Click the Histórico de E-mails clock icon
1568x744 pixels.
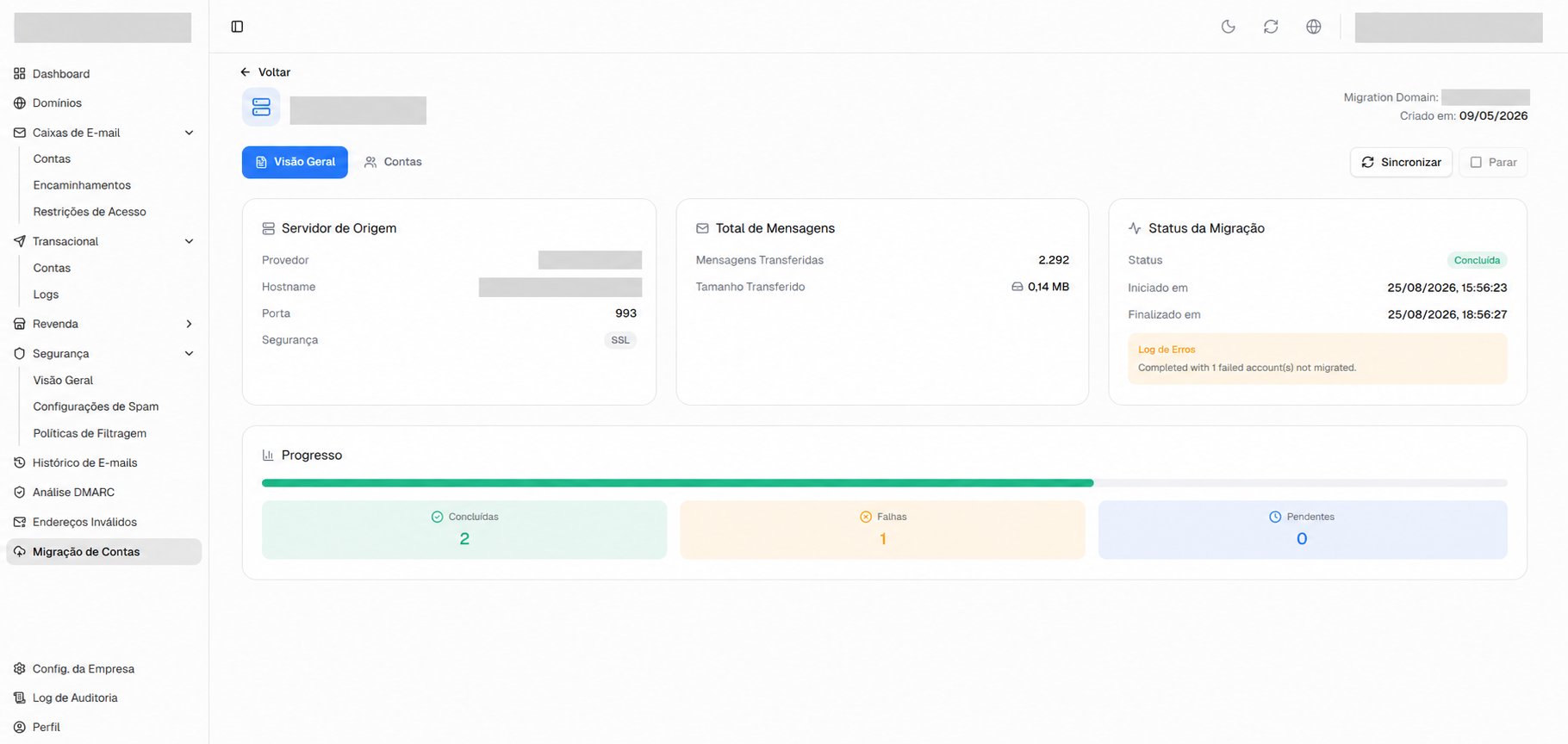pyautogui.click(x=20, y=462)
